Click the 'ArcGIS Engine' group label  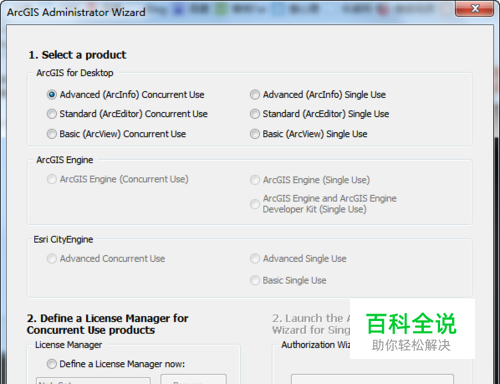(x=65, y=160)
